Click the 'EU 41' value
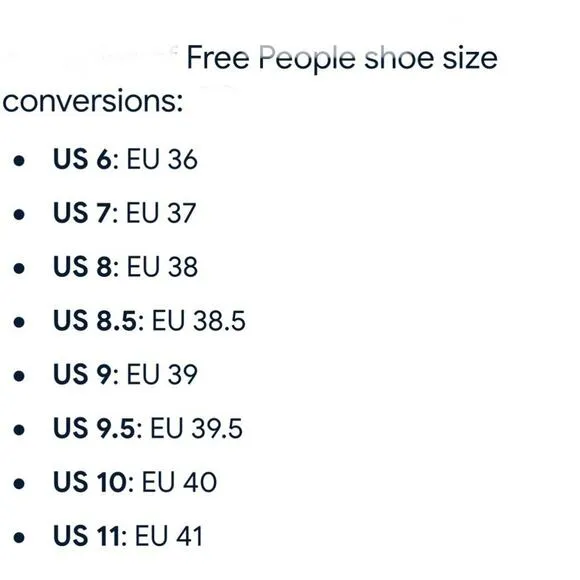This screenshot has width=580, height=580. (169, 536)
